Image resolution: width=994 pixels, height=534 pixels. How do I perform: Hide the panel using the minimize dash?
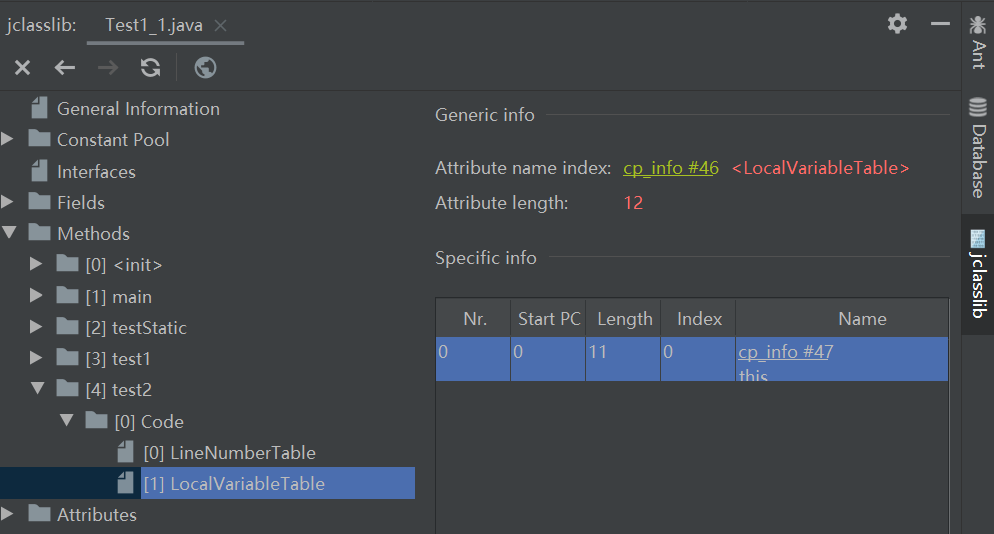tap(939, 24)
